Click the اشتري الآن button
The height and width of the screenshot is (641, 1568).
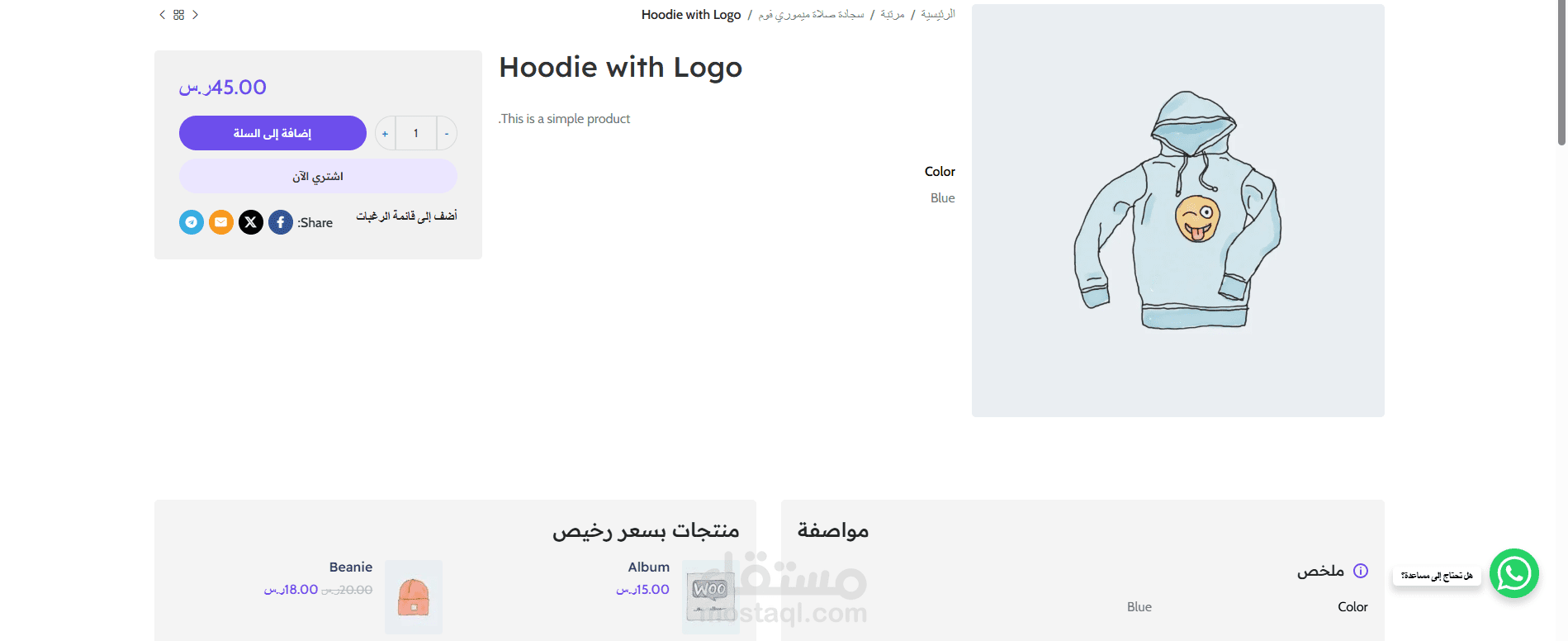coord(318,176)
